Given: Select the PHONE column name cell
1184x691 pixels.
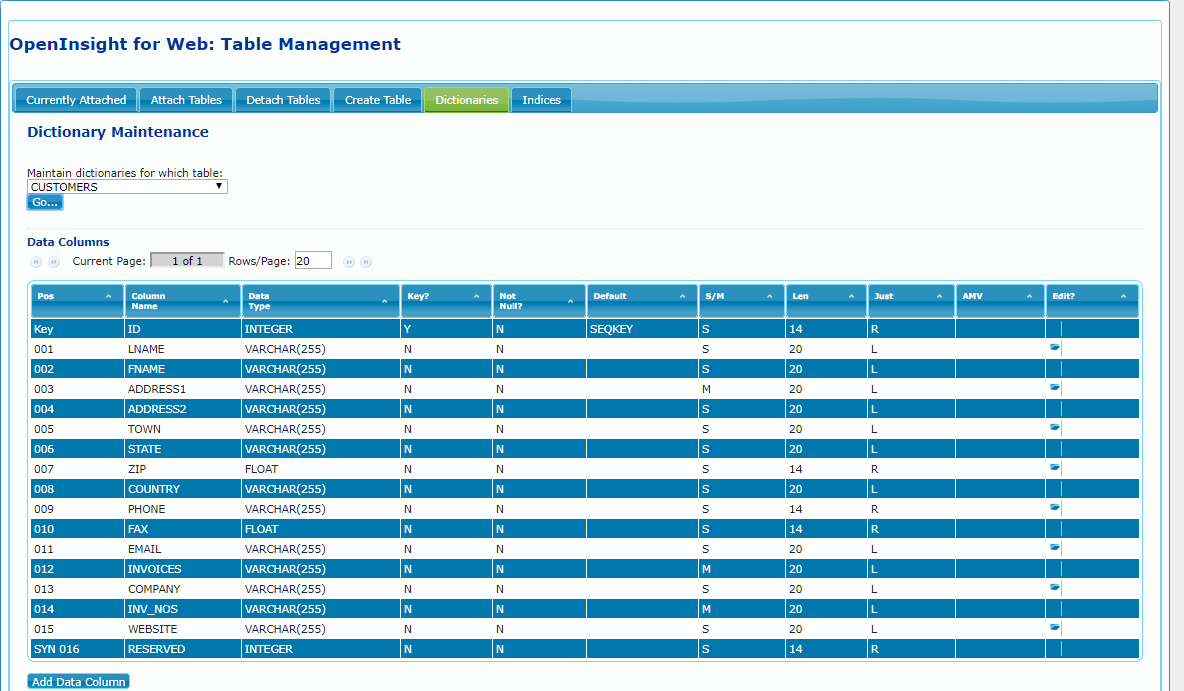Looking at the screenshot, I should point(183,509).
